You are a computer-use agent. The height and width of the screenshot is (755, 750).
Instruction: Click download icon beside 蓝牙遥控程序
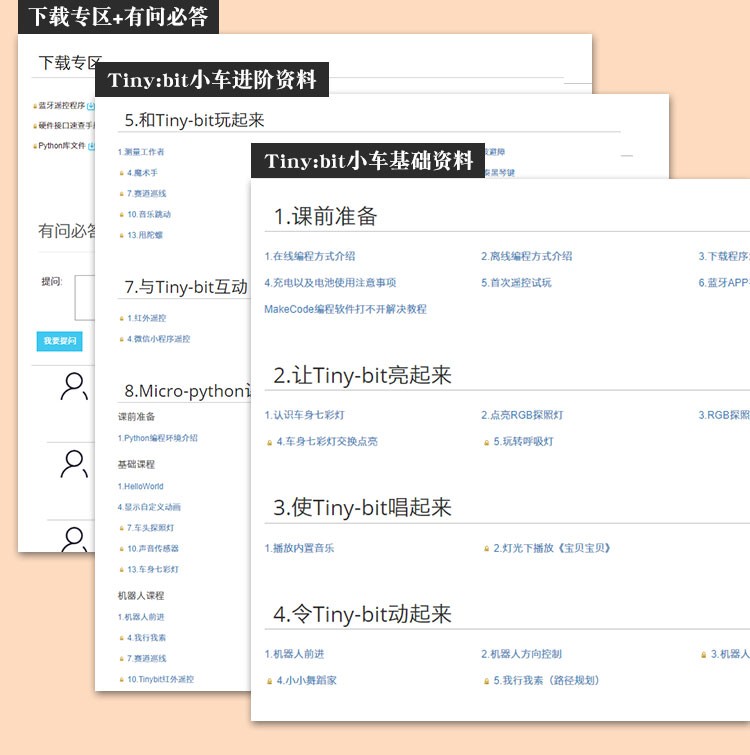91,106
